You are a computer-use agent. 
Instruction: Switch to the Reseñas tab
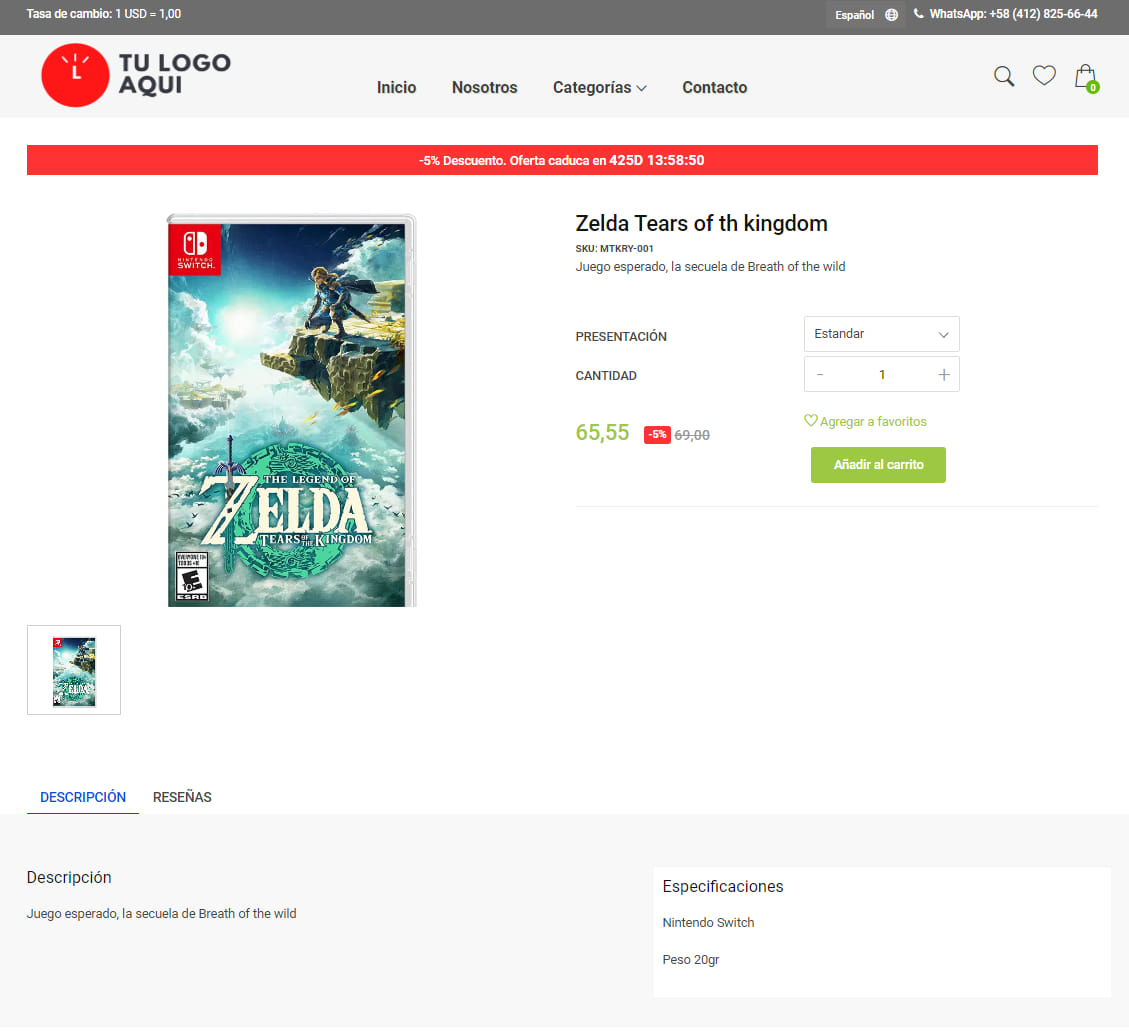[x=182, y=797]
